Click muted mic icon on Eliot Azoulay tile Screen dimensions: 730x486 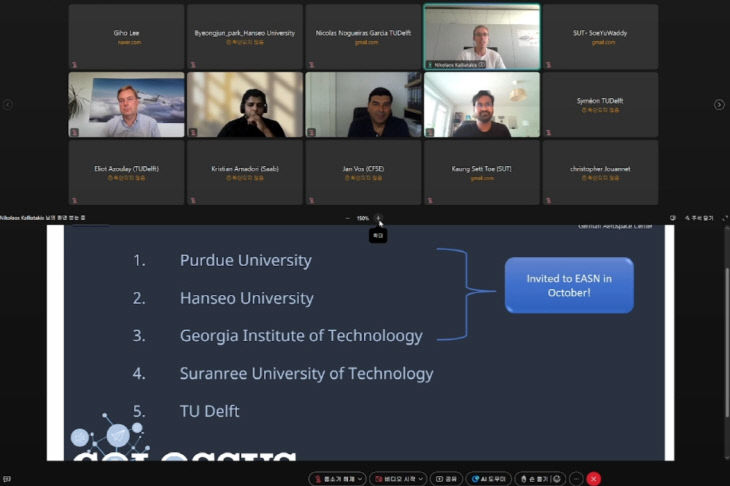(x=74, y=201)
